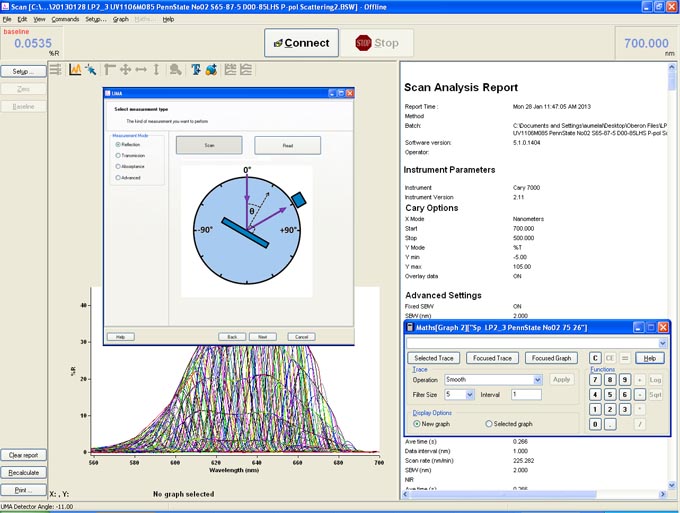Select the cursor pointer tool icon

click(x=90, y=69)
